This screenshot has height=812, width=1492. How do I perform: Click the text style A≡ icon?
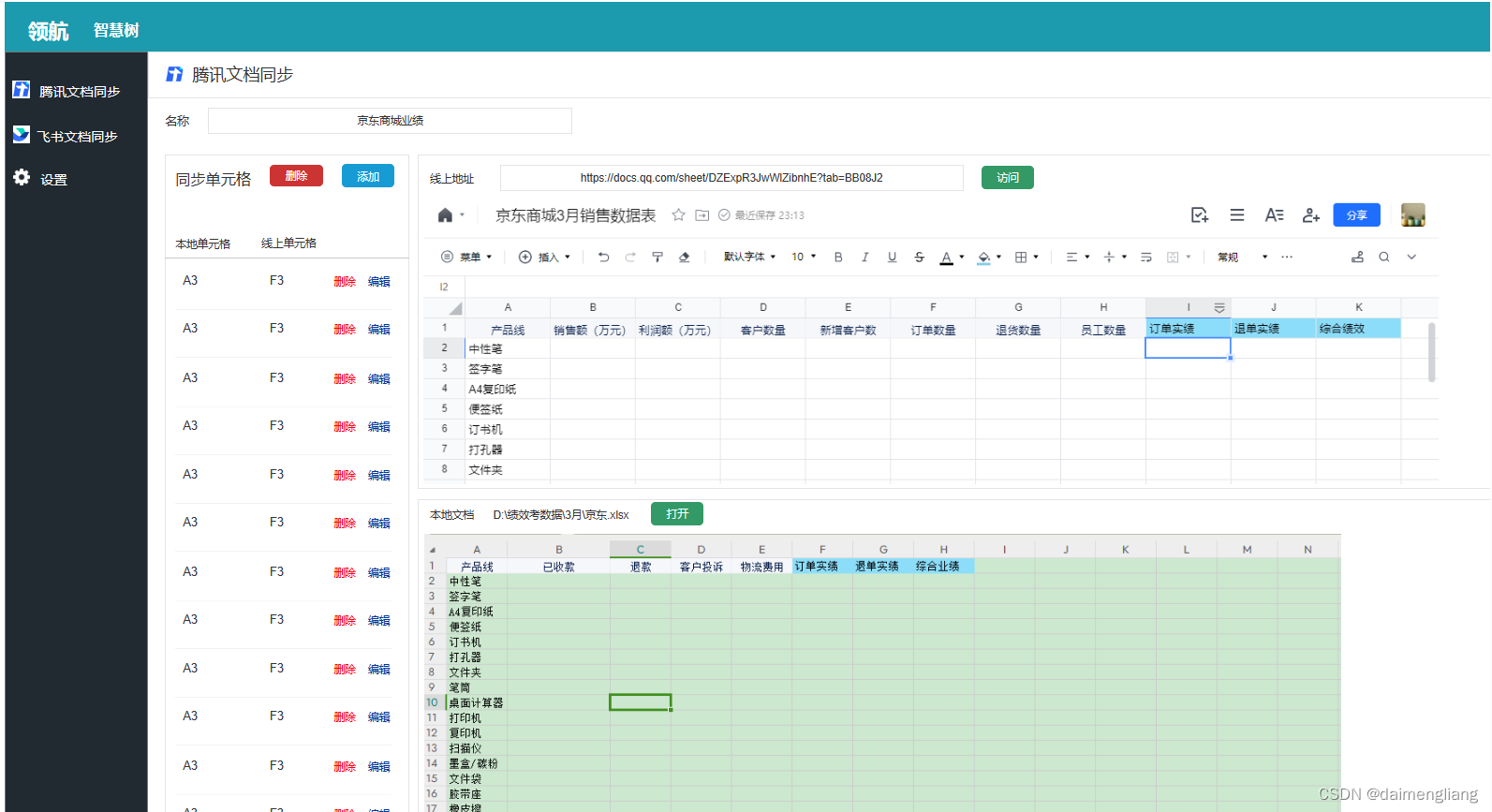(x=1274, y=215)
